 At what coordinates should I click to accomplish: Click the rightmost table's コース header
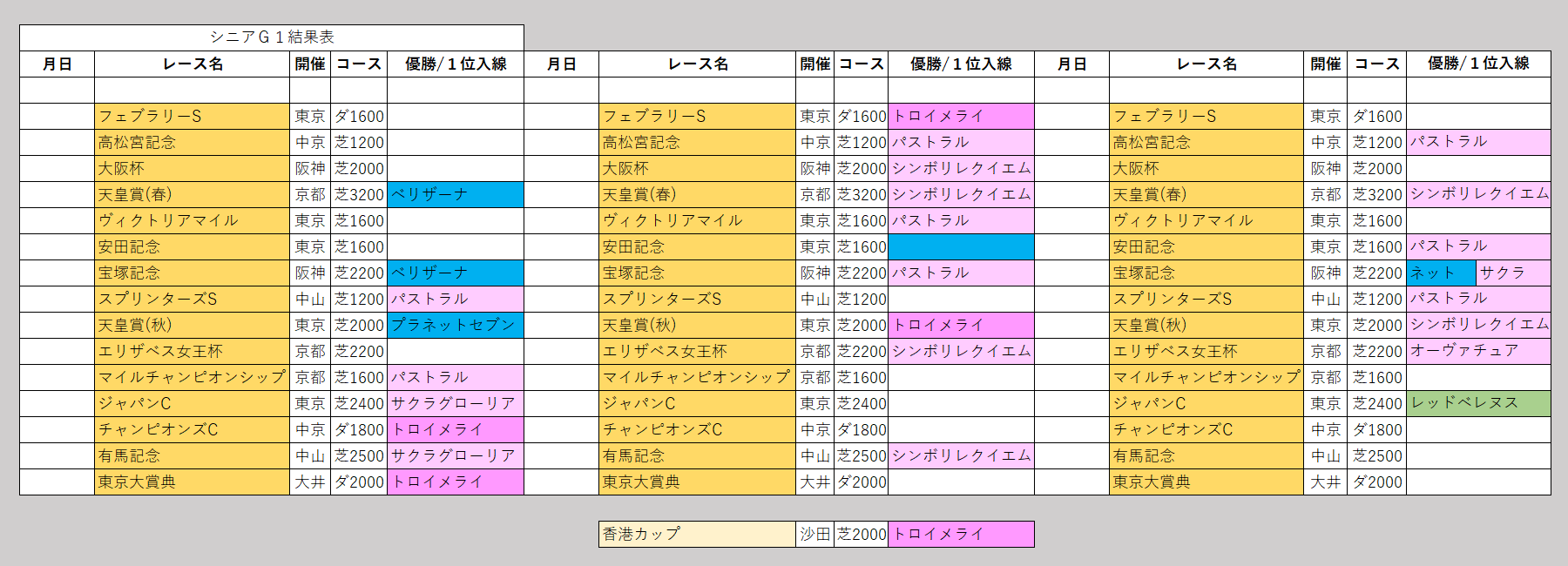click(1376, 64)
